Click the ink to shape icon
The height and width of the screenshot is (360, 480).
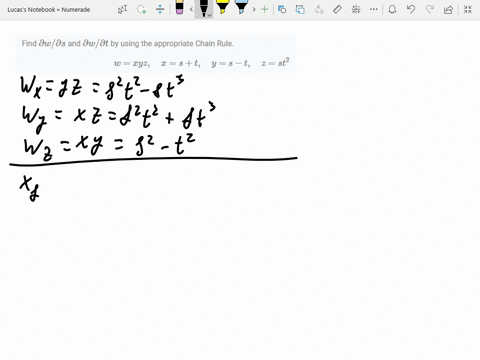coord(300,9)
